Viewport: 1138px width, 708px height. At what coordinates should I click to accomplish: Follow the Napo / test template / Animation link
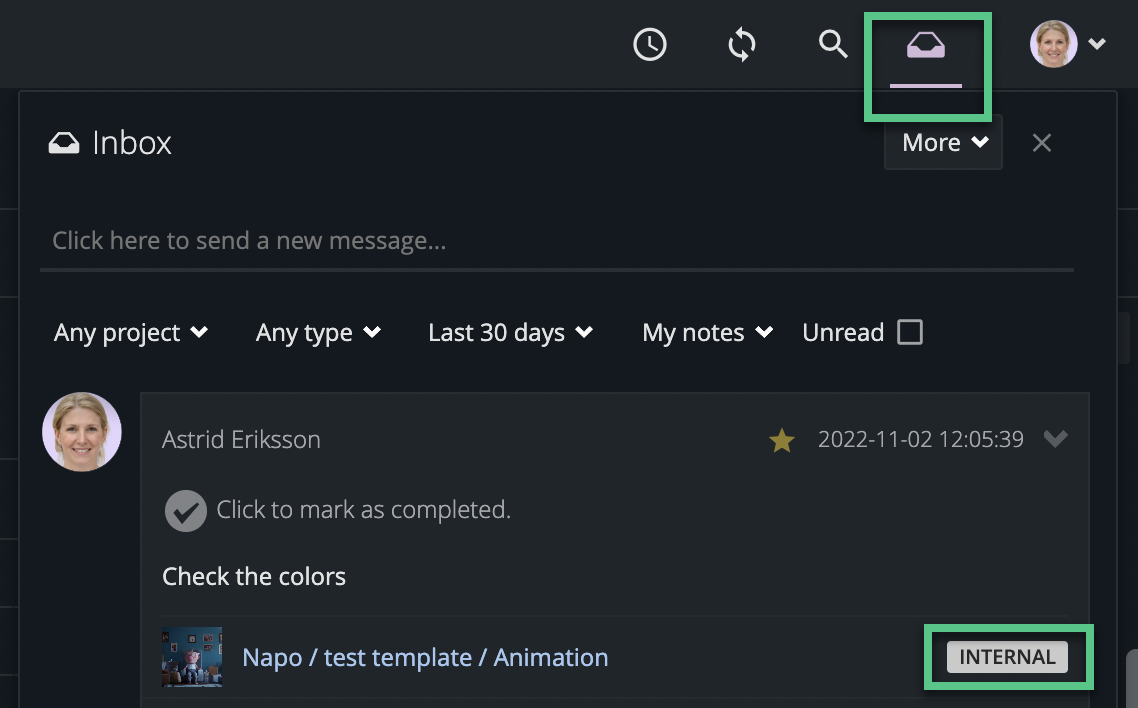click(425, 657)
